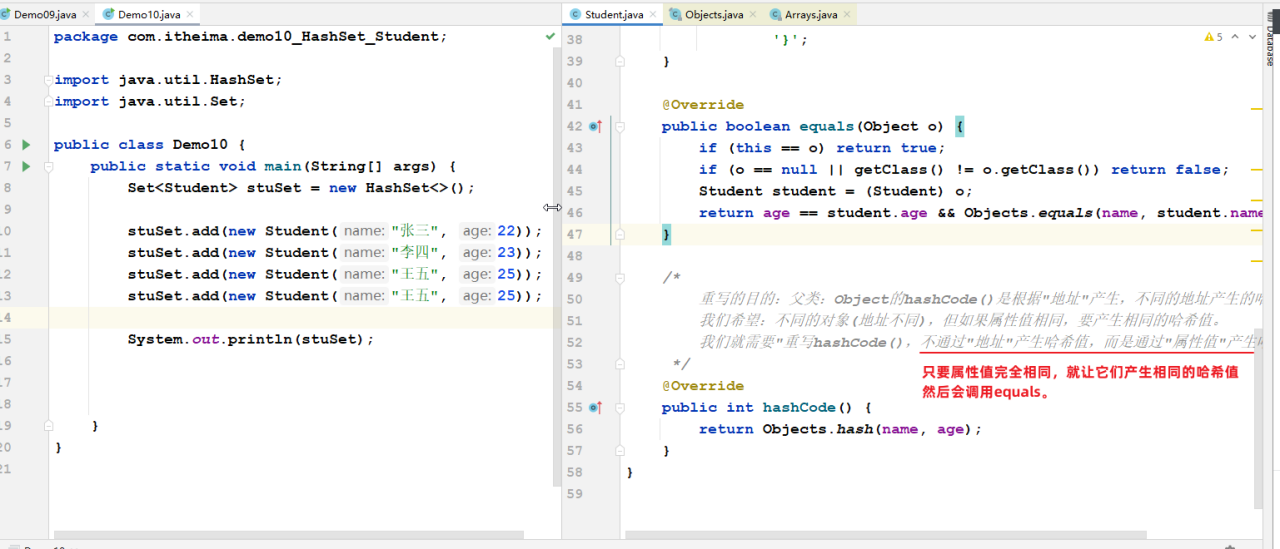Image resolution: width=1280 pixels, height=549 pixels.
Task: Click fold end marker on line 39
Action: [x=620, y=62]
